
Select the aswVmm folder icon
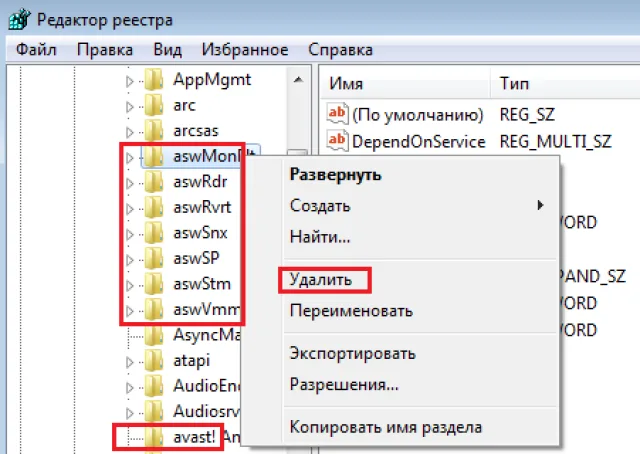[154, 310]
